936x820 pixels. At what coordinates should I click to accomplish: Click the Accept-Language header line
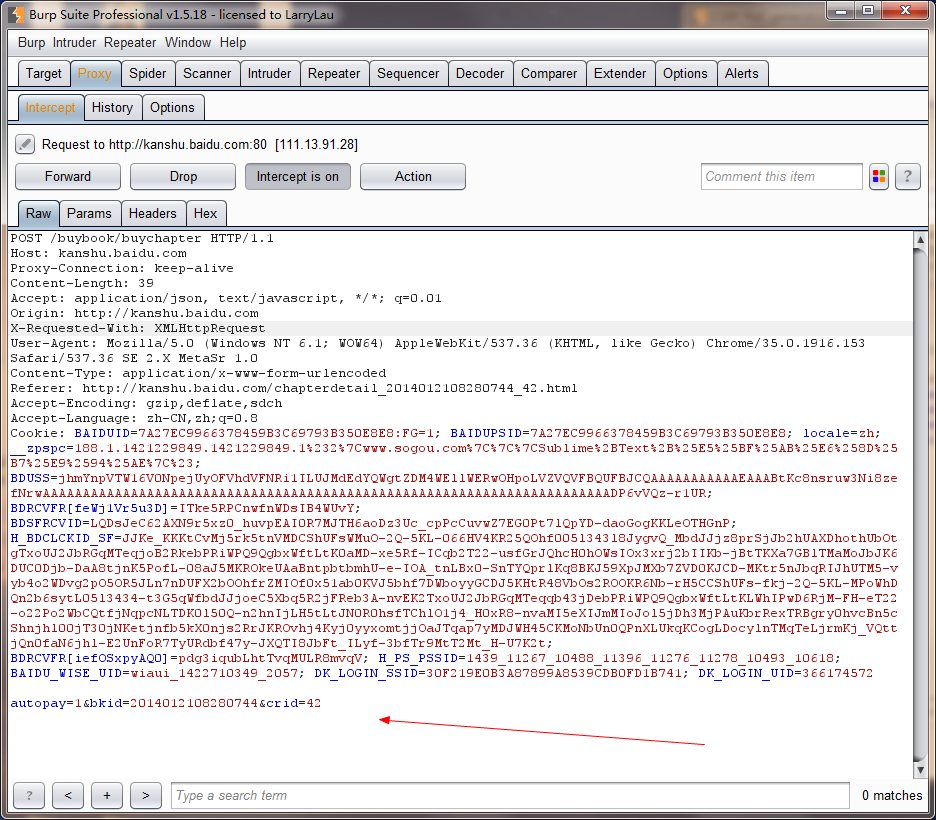134,418
